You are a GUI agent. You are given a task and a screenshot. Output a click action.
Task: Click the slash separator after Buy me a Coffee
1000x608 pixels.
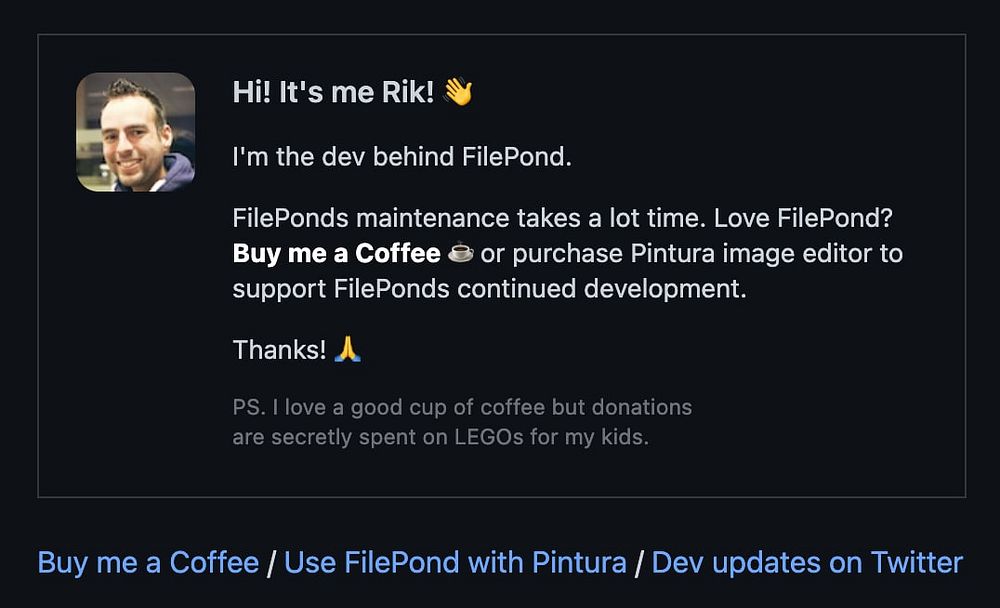coord(272,563)
